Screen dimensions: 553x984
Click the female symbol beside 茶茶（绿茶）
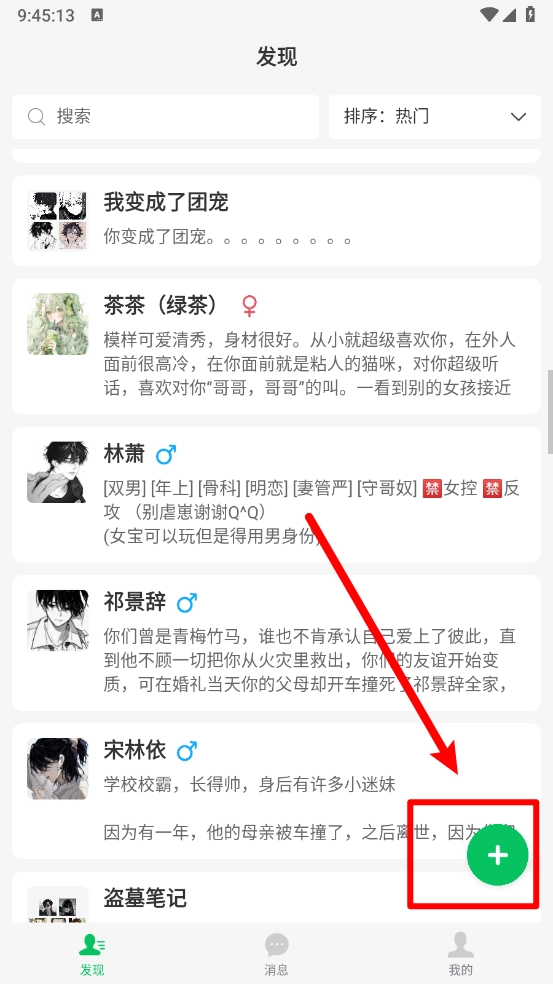pos(249,306)
